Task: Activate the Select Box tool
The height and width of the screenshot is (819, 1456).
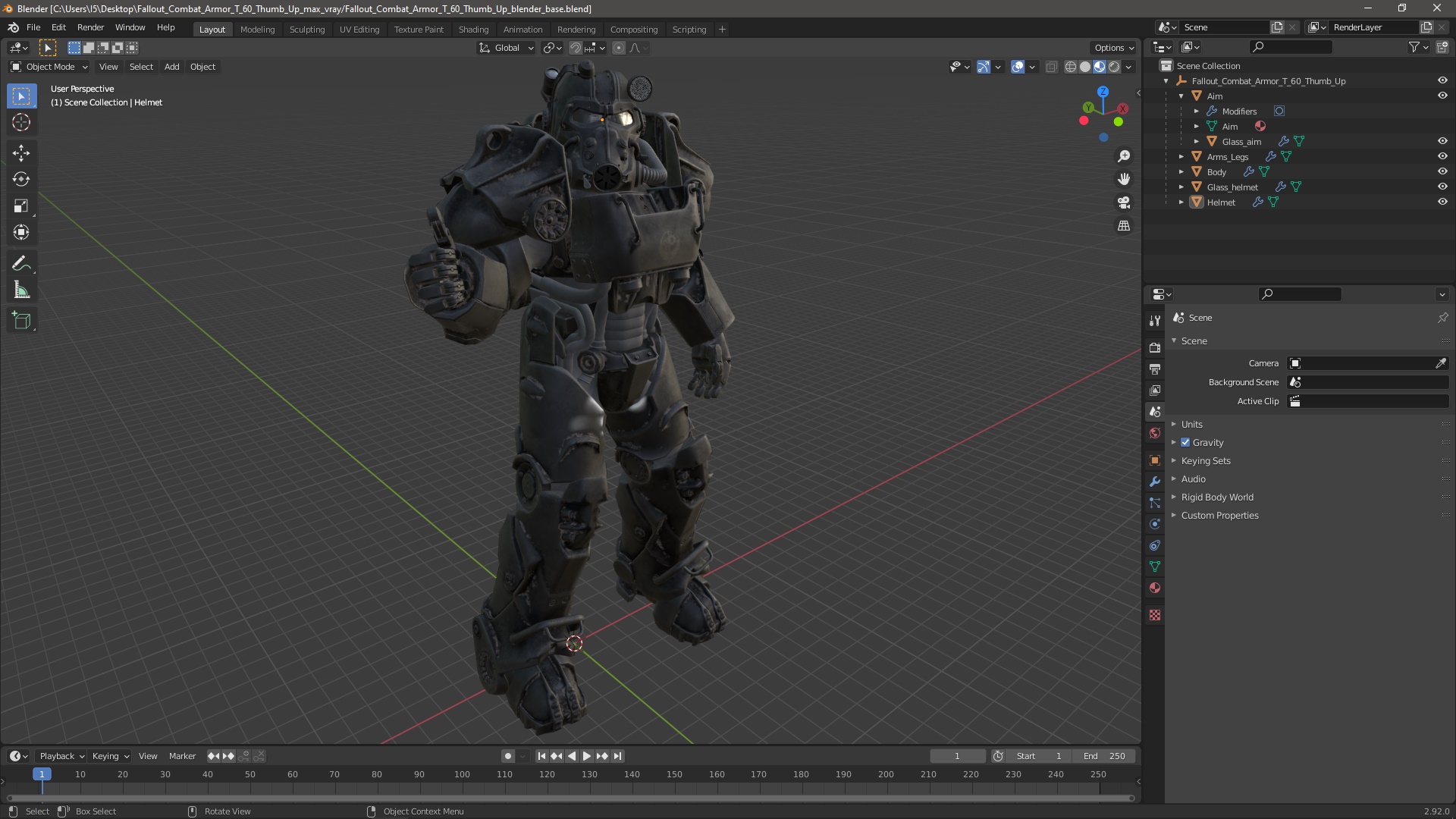Action: point(21,96)
